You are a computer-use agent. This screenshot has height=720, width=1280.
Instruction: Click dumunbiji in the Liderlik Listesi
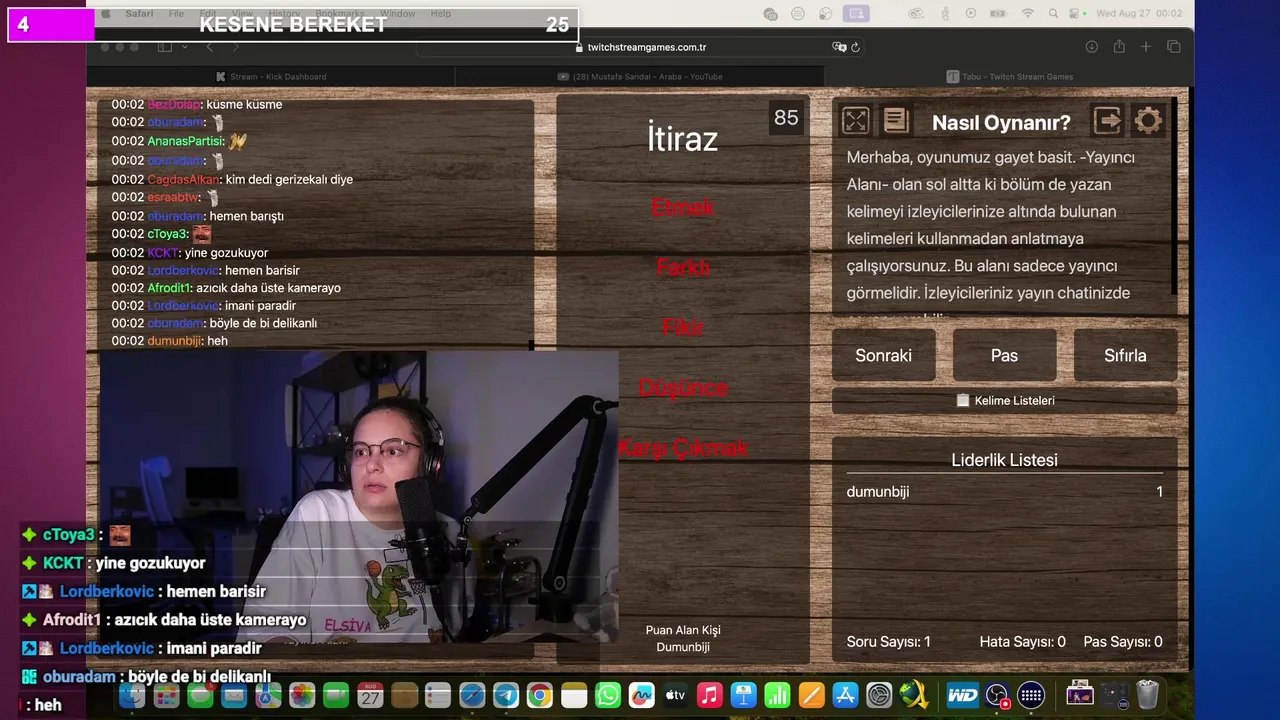(878, 492)
